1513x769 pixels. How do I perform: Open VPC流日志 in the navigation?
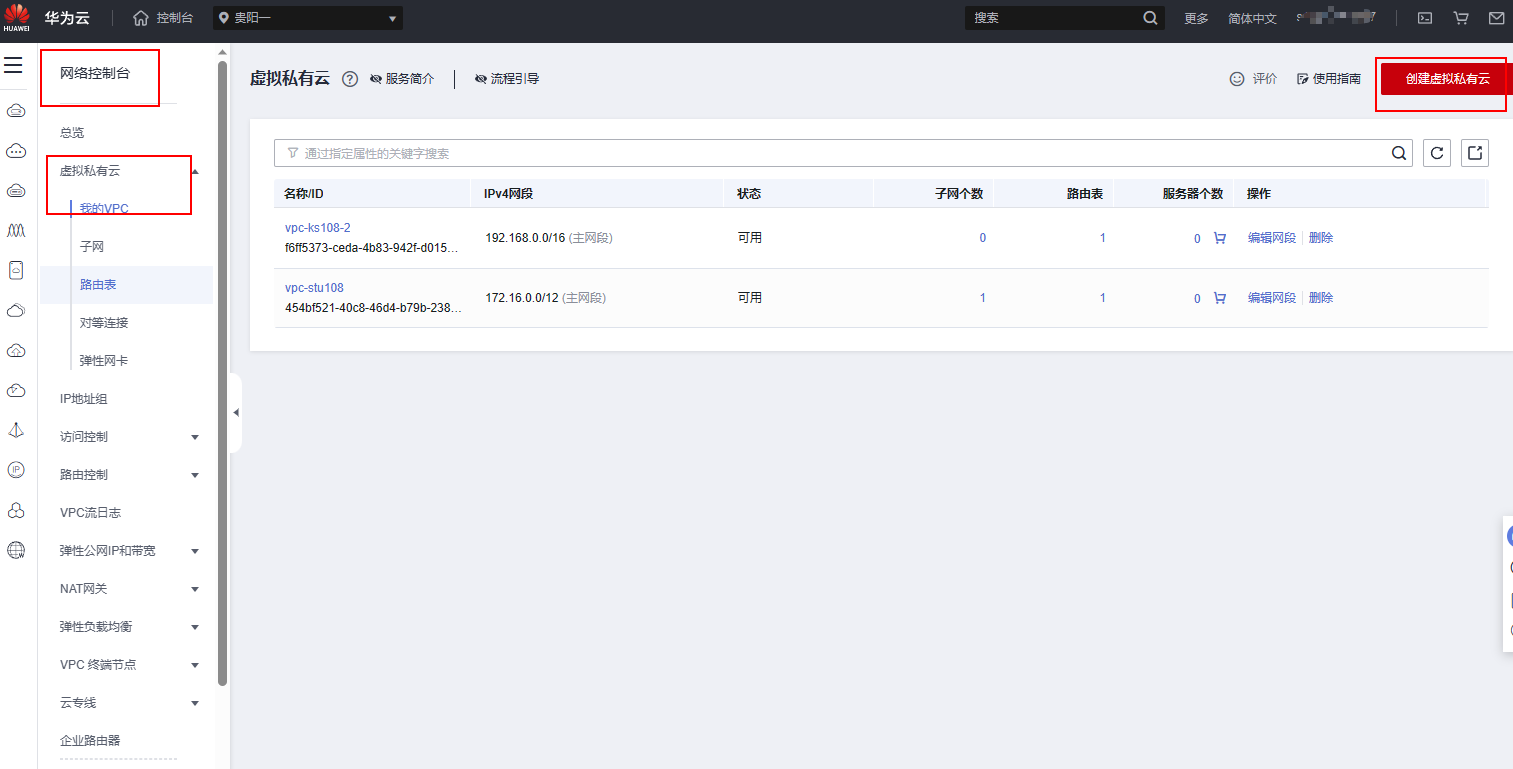(90, 513)
